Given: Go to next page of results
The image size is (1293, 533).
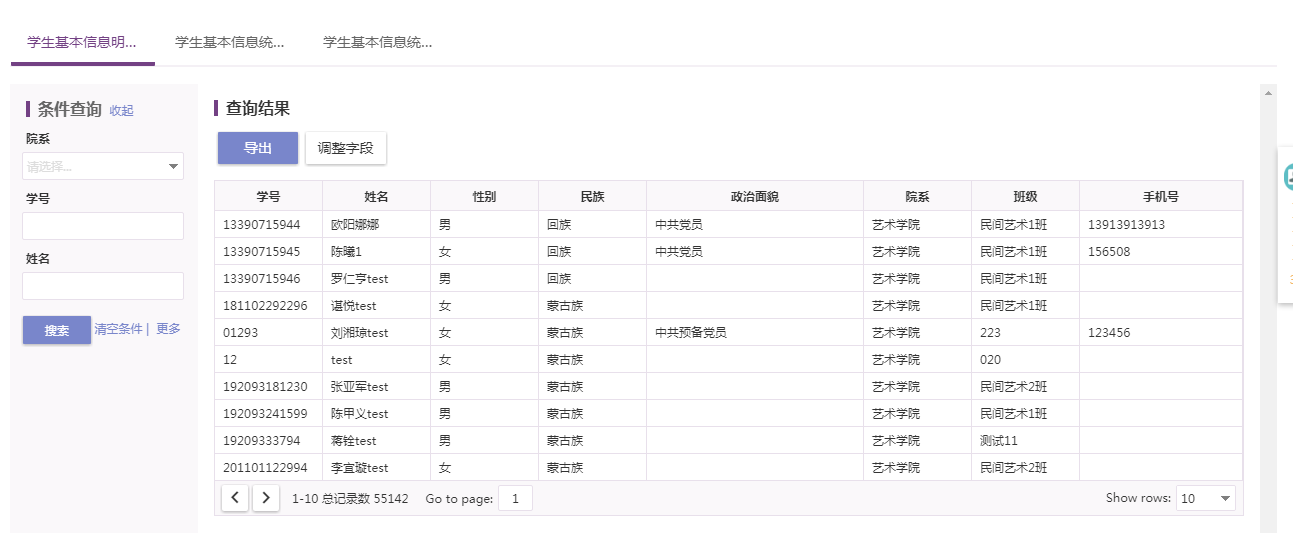Looking at the screenshot, I should (x=266, y=498).
